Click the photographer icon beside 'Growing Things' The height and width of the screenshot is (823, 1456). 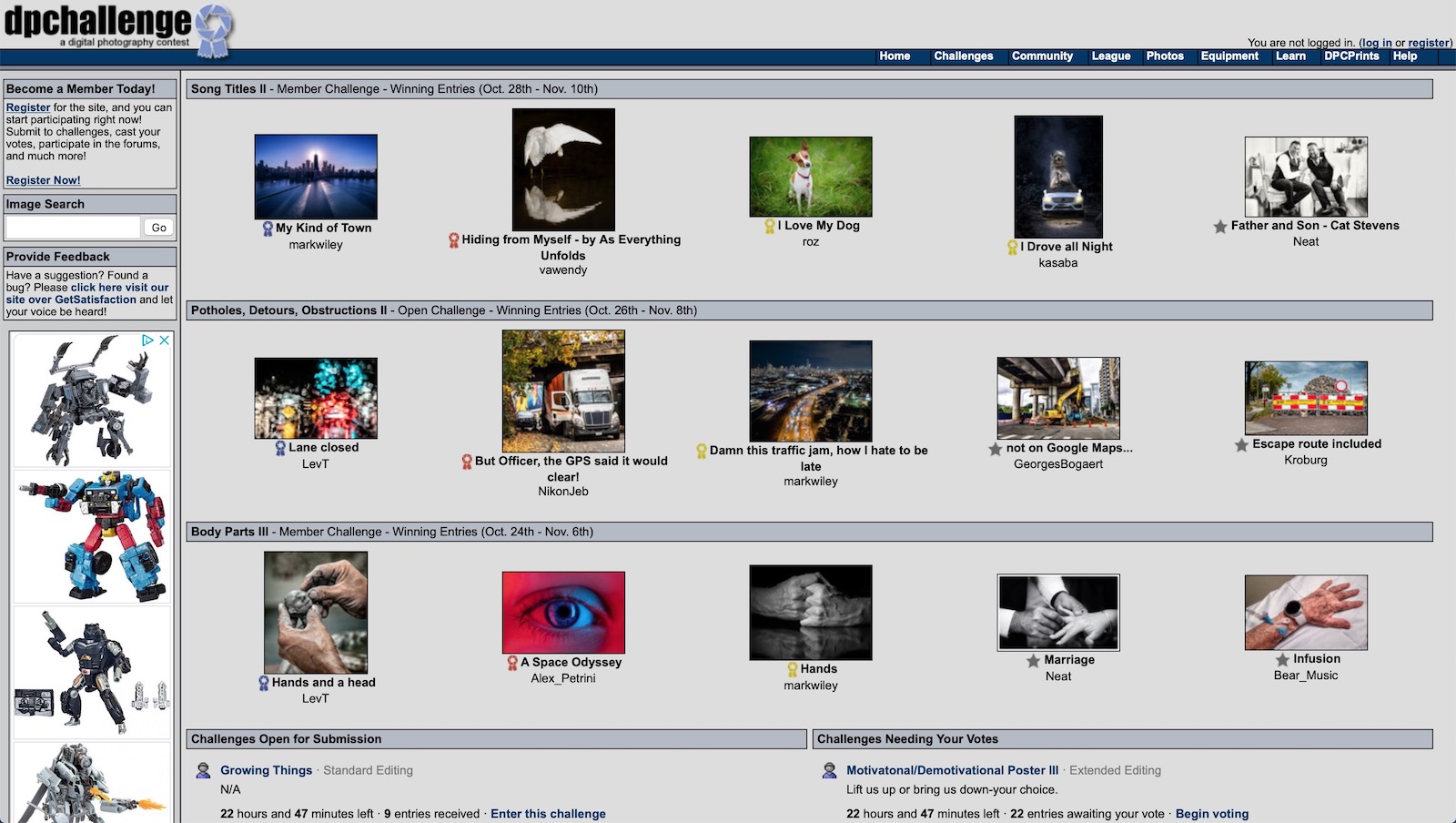point(202,771)
